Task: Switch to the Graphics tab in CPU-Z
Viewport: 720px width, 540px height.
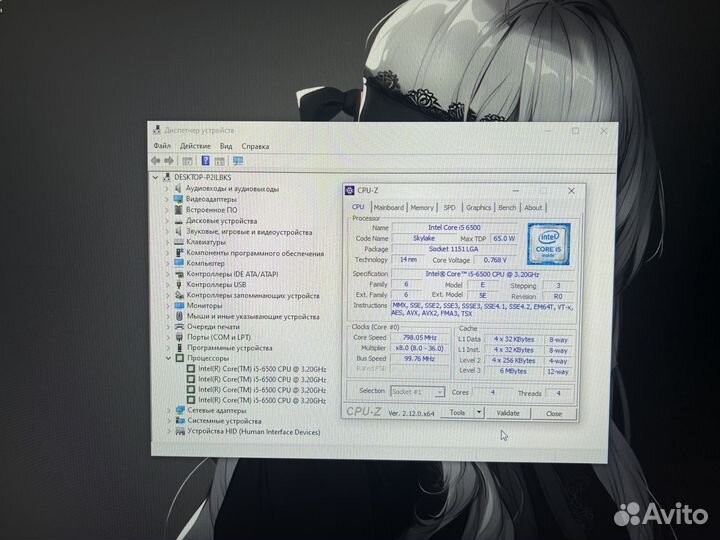Action: (478, 208)
